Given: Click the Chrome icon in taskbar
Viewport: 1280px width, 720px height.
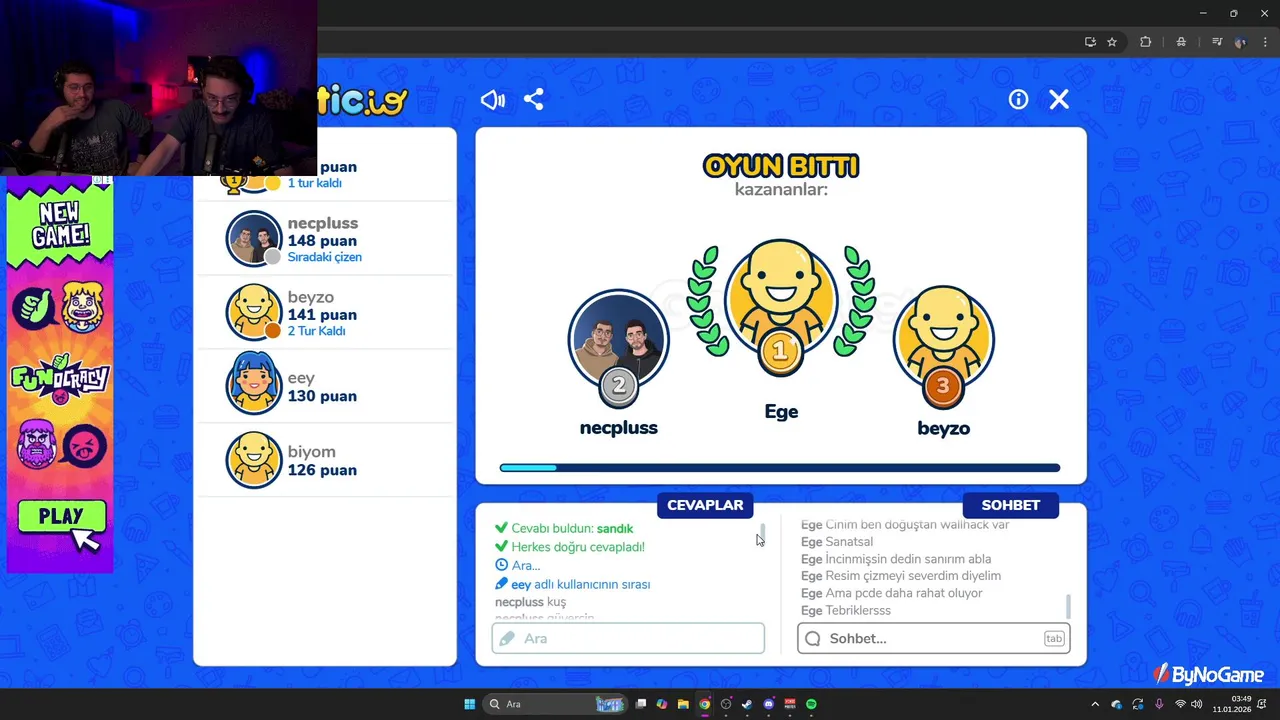Looking at the screenshot, I should pyautogui.click(x=705, y=704).
